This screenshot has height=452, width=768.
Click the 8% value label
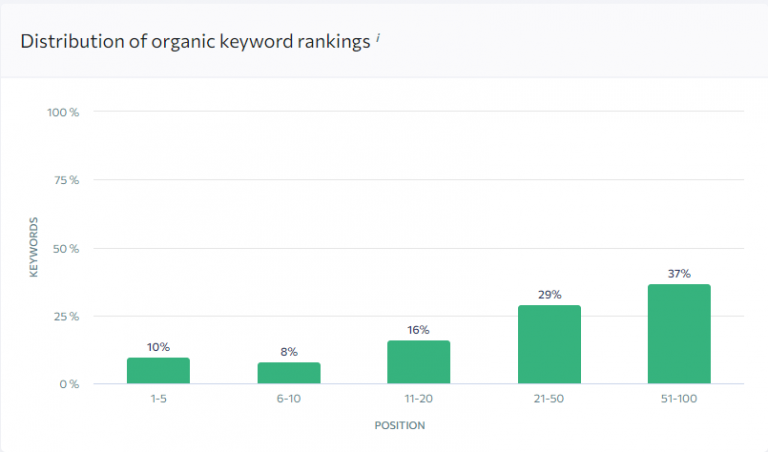click(289, 352)
